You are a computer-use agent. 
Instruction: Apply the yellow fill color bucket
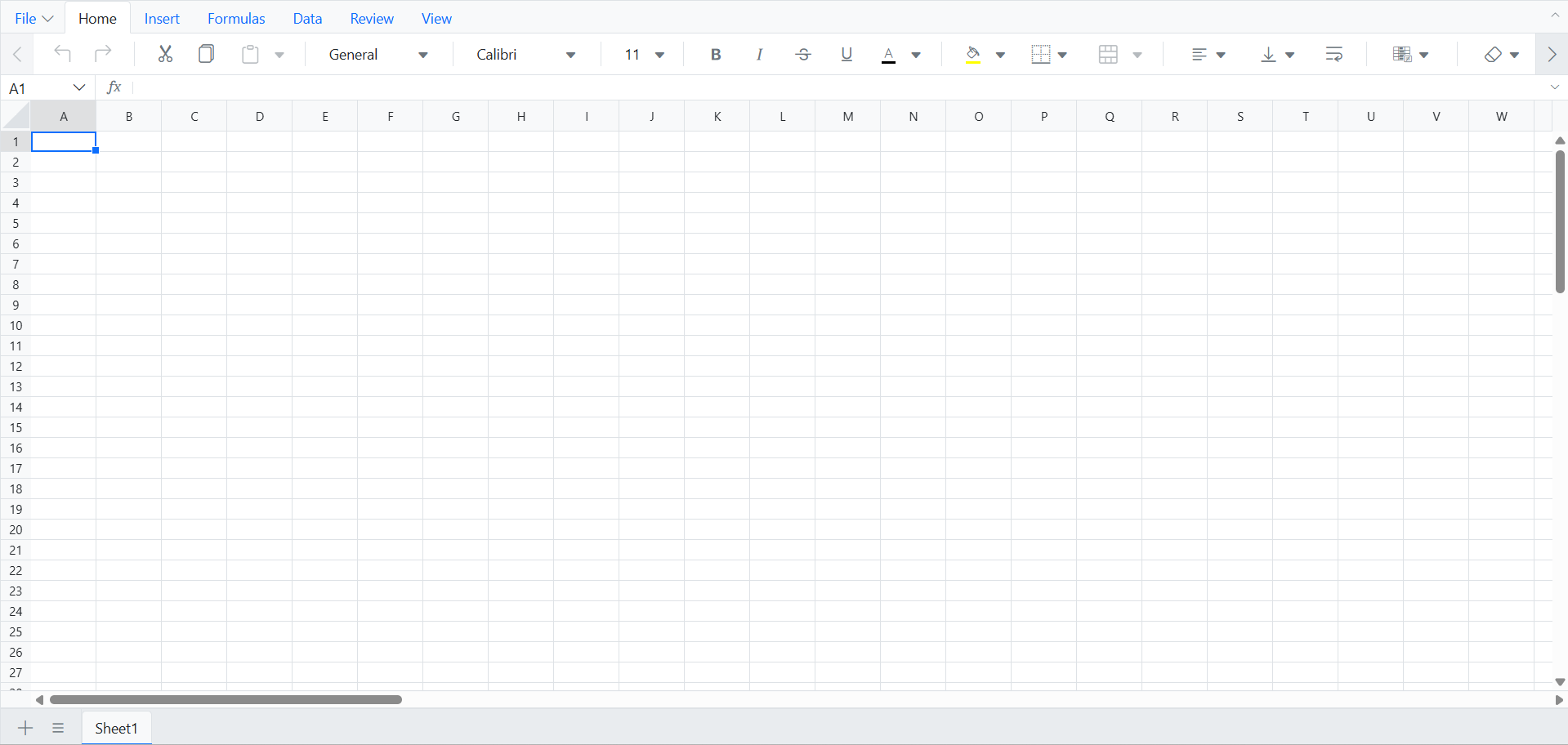(972, 54)
